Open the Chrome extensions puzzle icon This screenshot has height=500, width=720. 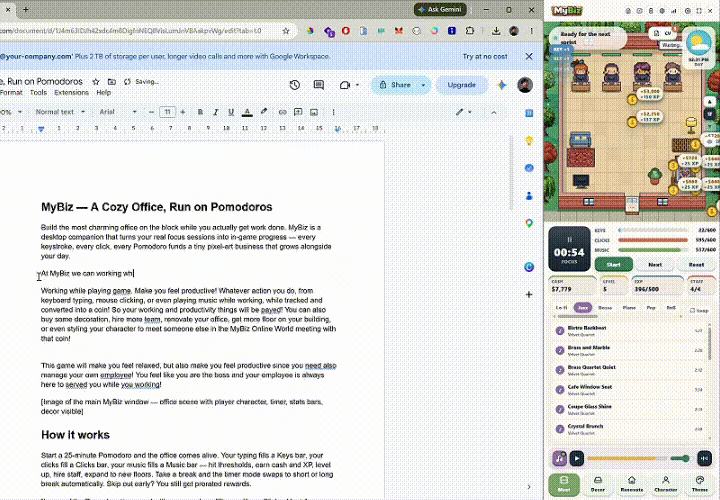[x=470, y=31]
